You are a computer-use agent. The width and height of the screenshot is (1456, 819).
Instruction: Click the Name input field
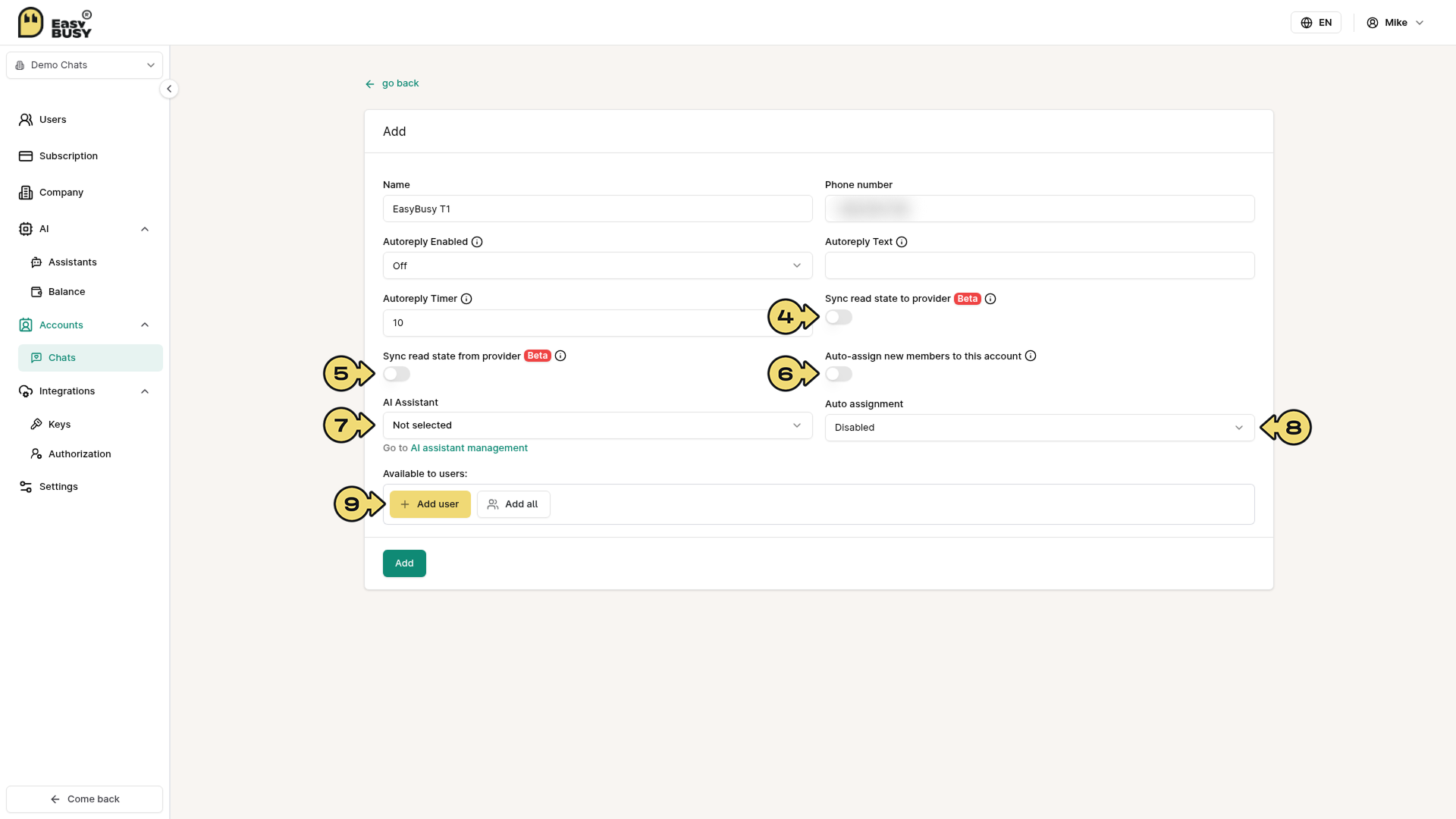(x=598, y=209)
